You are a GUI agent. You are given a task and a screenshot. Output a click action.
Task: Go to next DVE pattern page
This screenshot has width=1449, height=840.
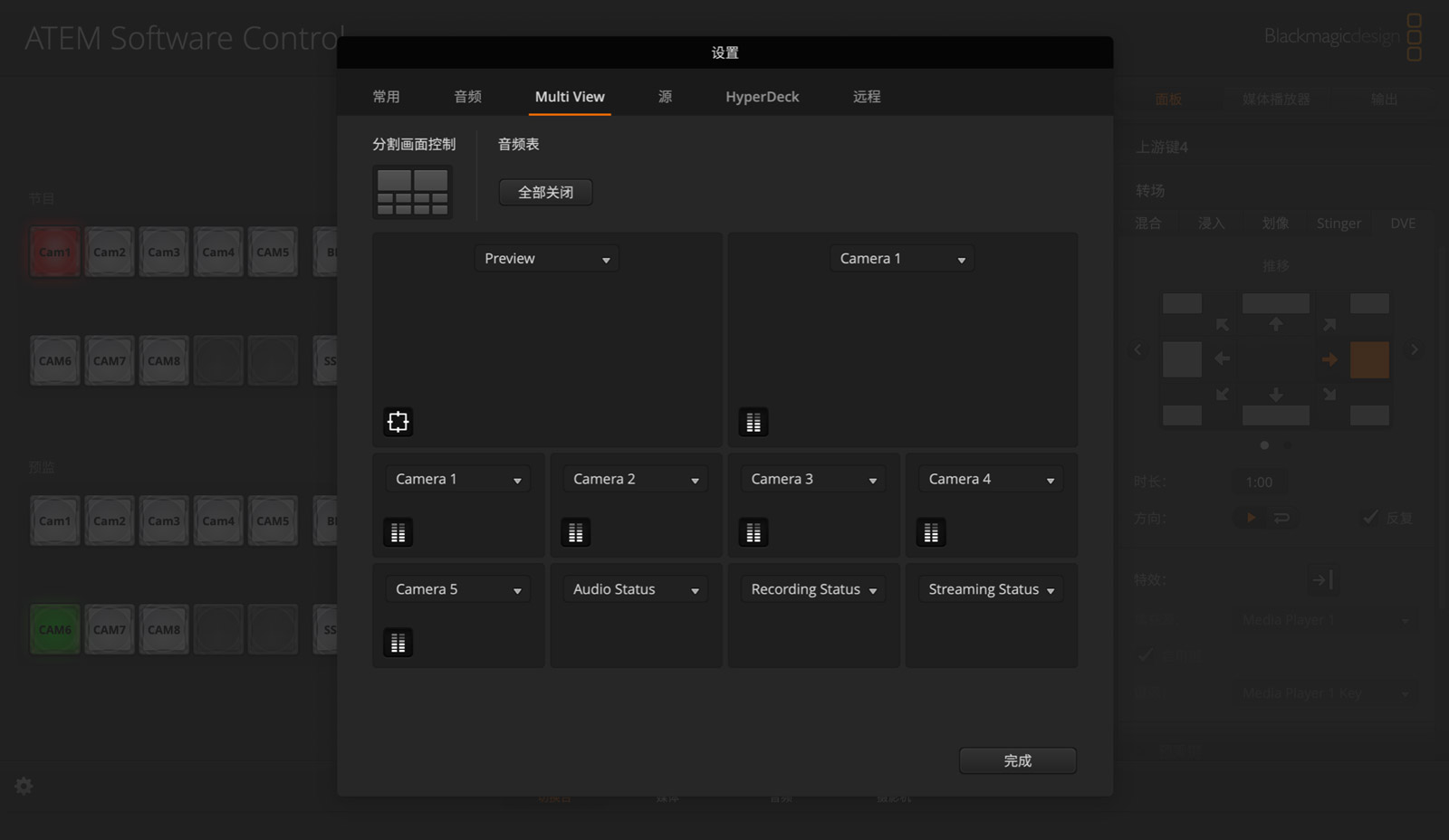point(1414,349)
